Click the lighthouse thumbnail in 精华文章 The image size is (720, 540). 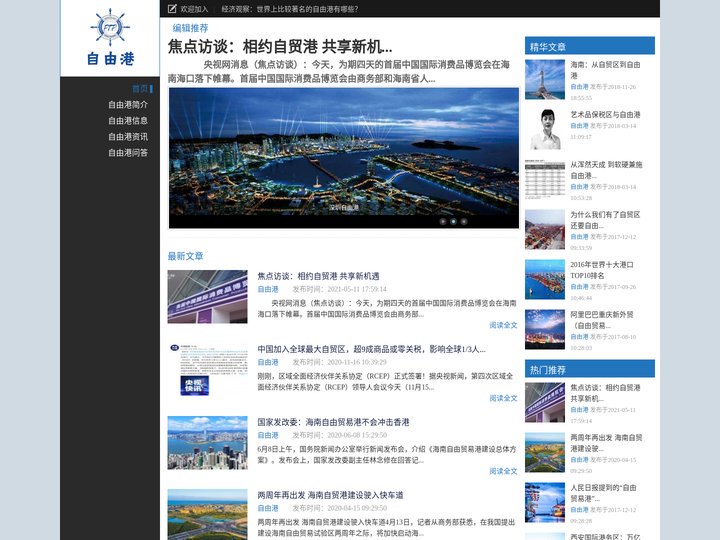point(545,79)
